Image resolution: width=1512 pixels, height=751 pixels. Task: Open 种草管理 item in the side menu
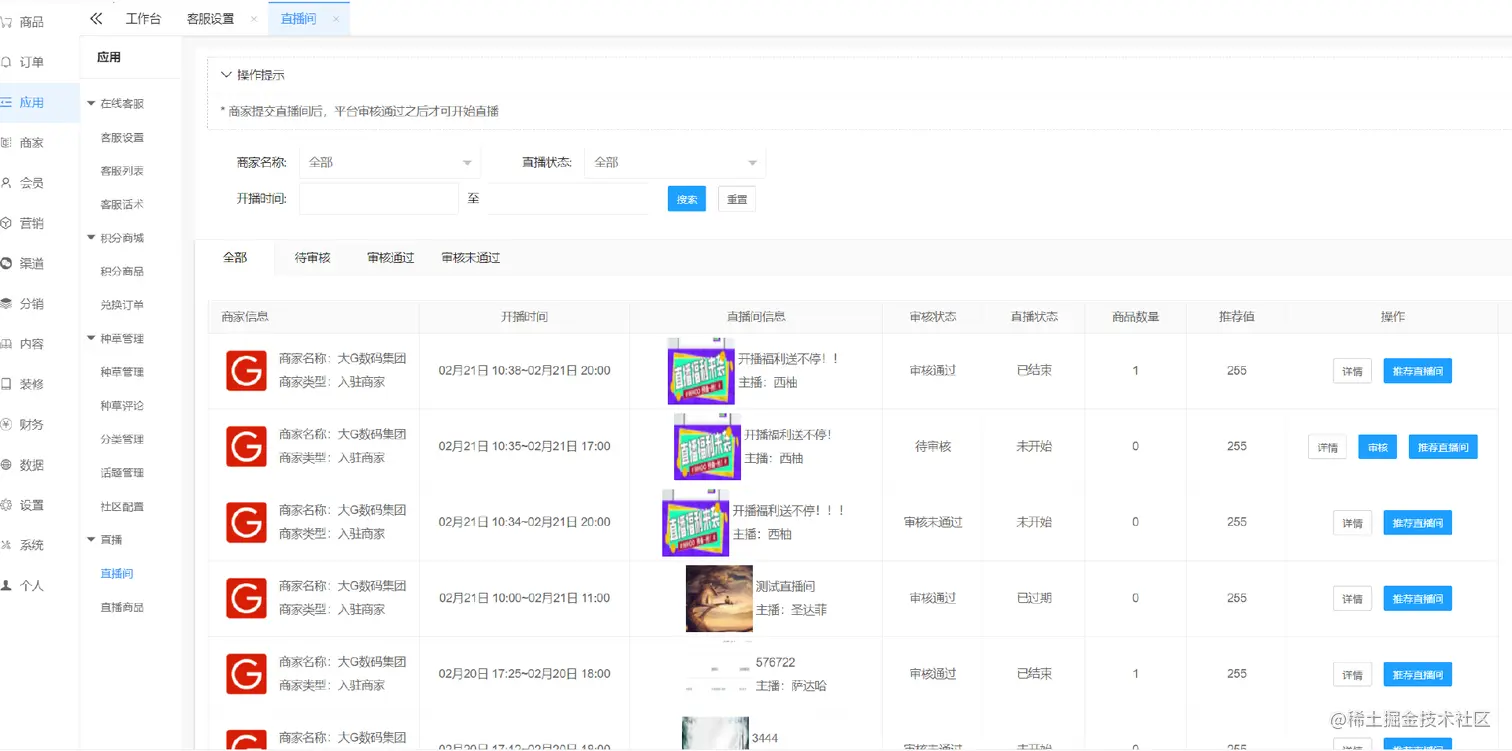pos(122,372)
